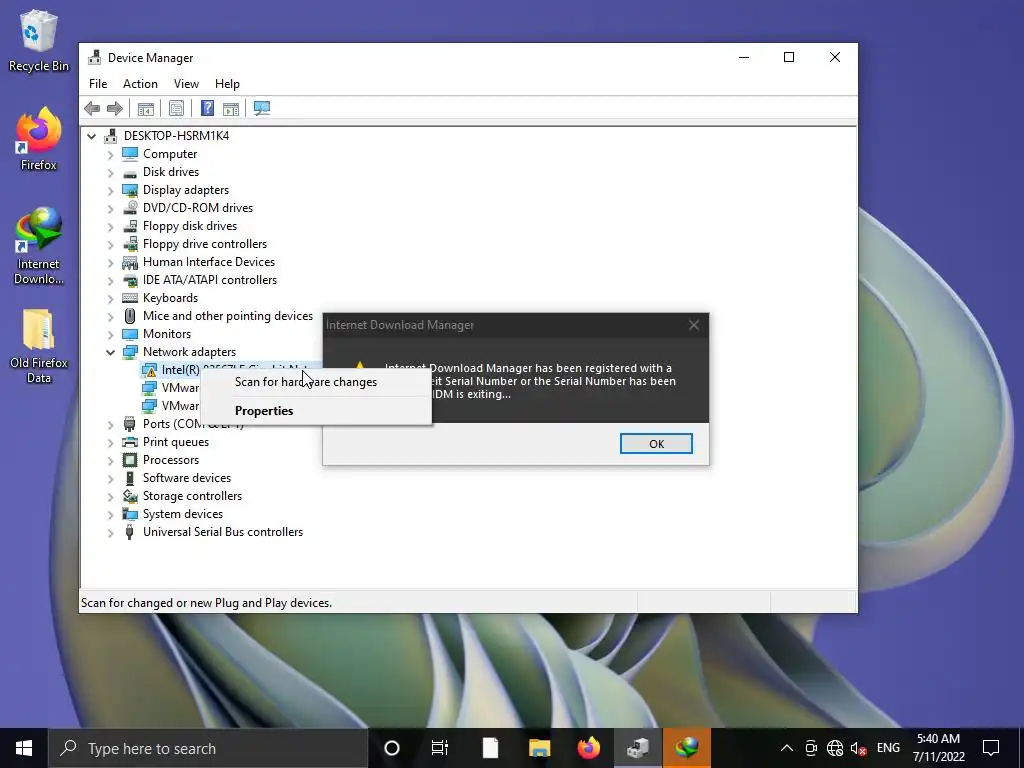1024x768 pixels.
Task: Expand the Human Interface Devices node
Action: [x=110, y=263]
